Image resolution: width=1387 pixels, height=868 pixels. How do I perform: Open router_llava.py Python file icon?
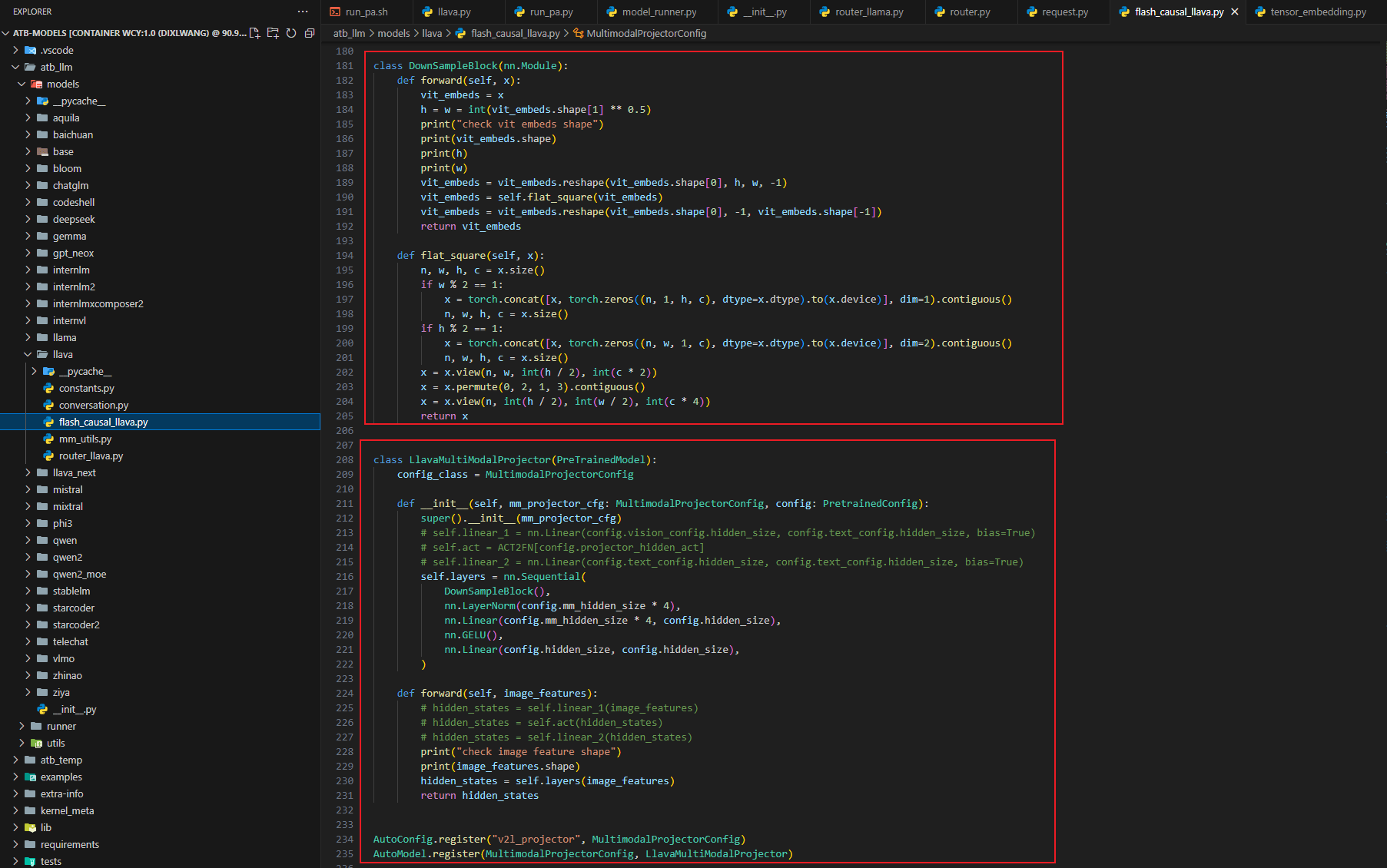pos(48,456)
